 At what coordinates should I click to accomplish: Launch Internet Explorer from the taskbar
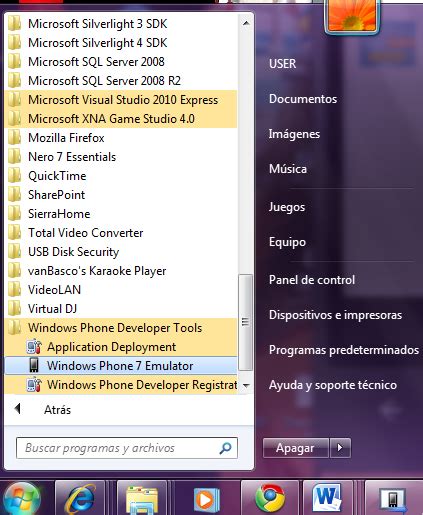(81, 499)
